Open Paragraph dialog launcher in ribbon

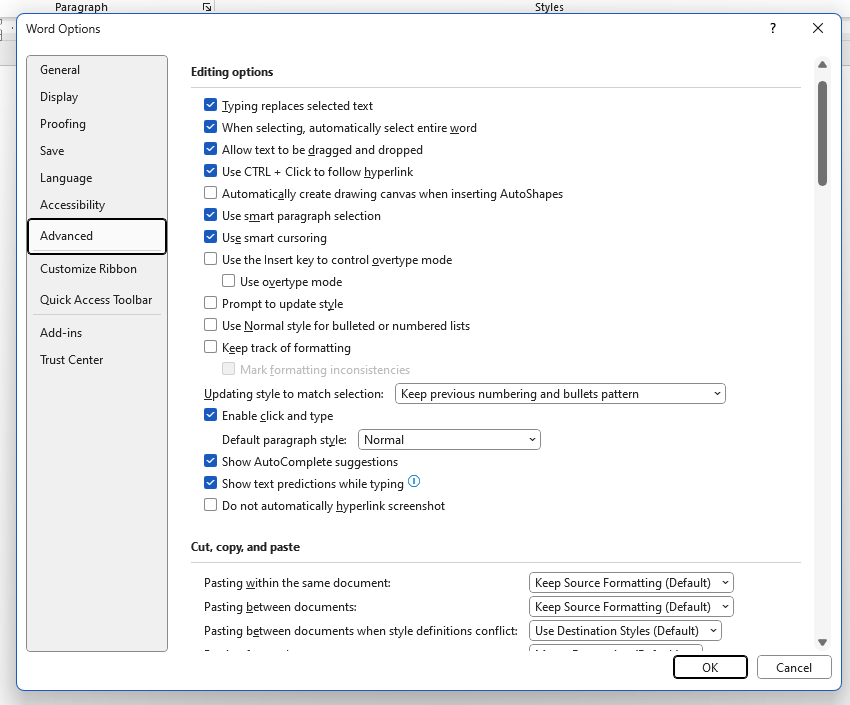click(x=207, y=7)
